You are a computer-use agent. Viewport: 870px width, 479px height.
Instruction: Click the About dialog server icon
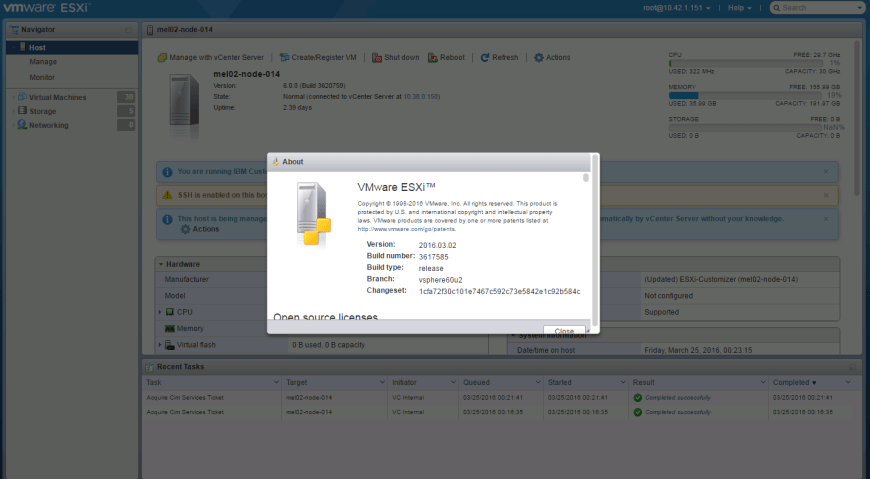(x=313, y=214)
